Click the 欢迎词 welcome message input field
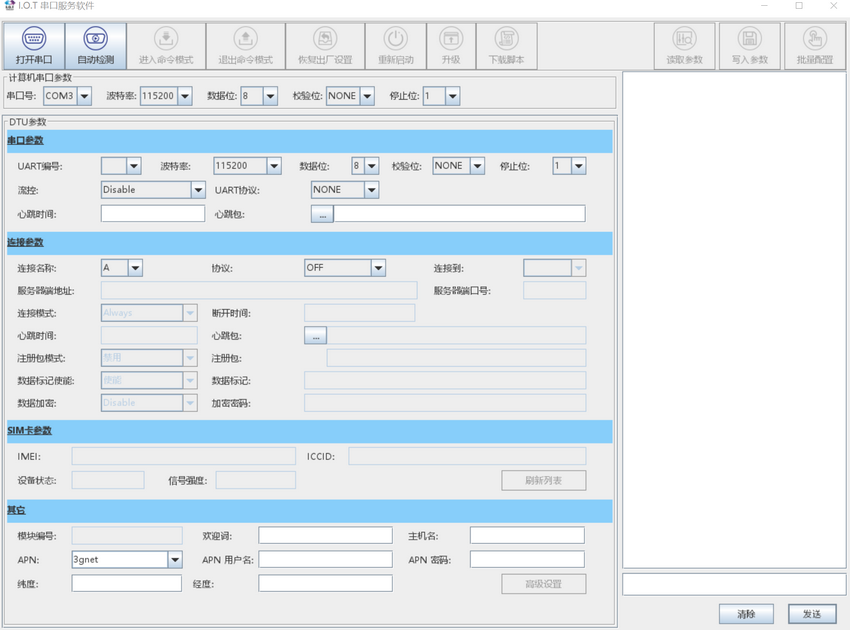 pos(325,536)
